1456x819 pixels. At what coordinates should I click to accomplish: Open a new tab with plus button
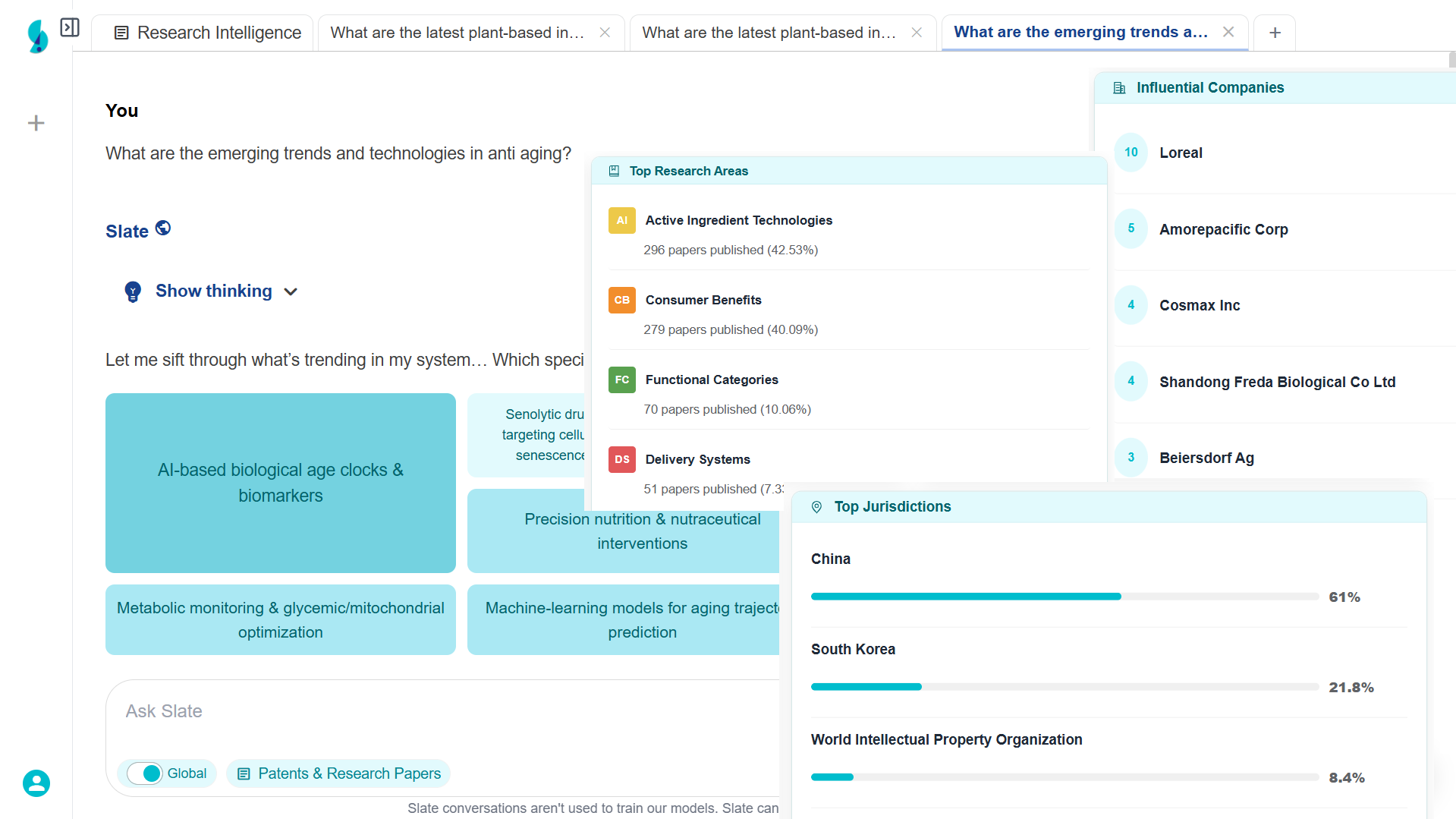(1275, 33)
